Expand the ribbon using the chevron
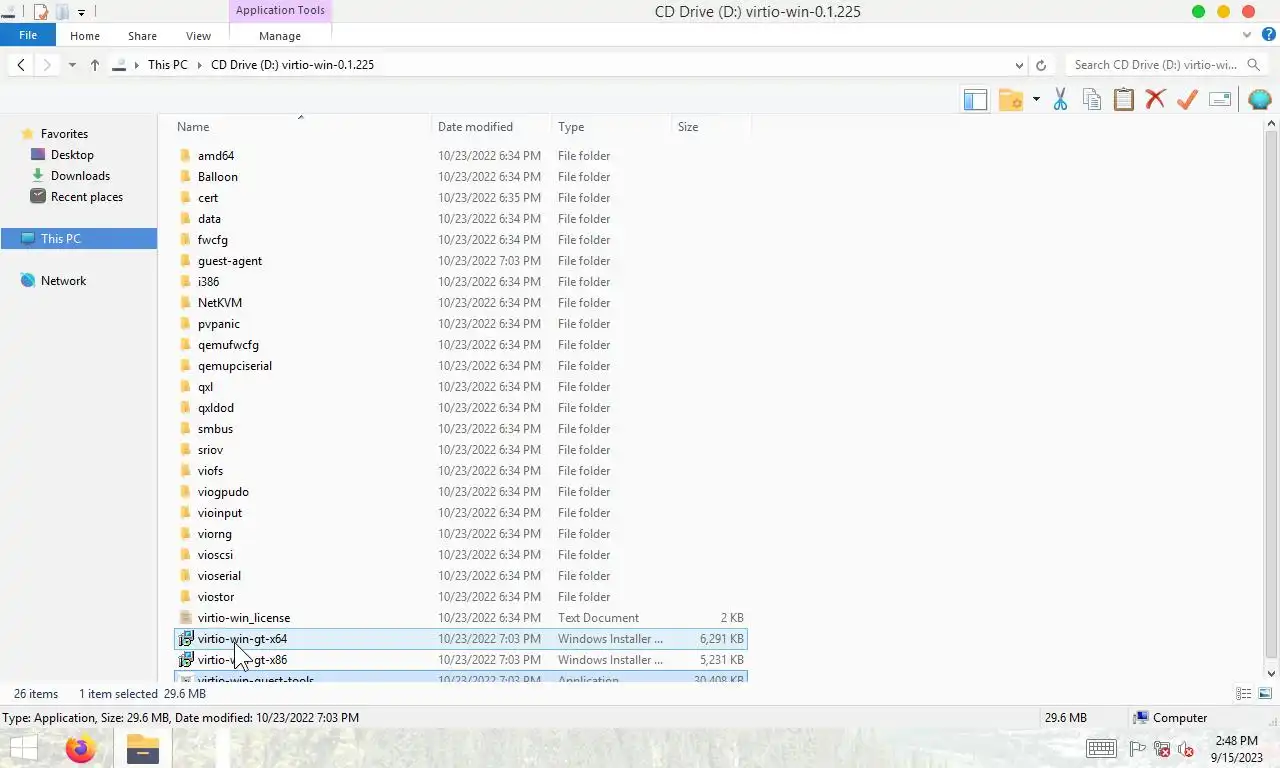The height and width of the screenshot is (768, 1280). [x=1247, y=35]
